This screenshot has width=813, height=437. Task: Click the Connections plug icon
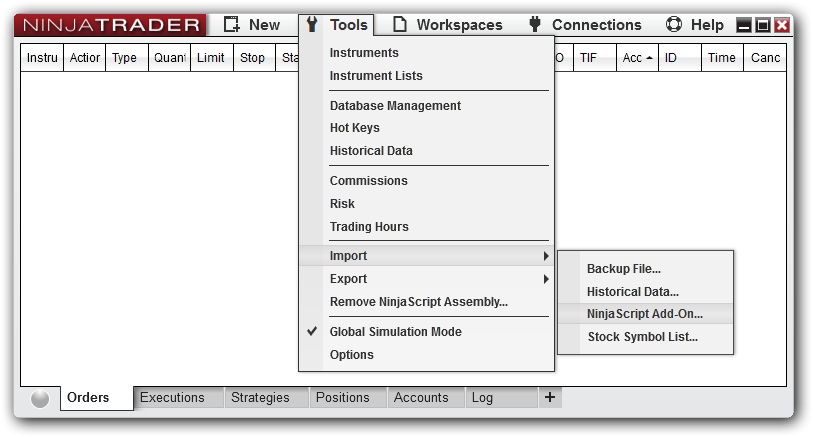(x=535, y=24)
